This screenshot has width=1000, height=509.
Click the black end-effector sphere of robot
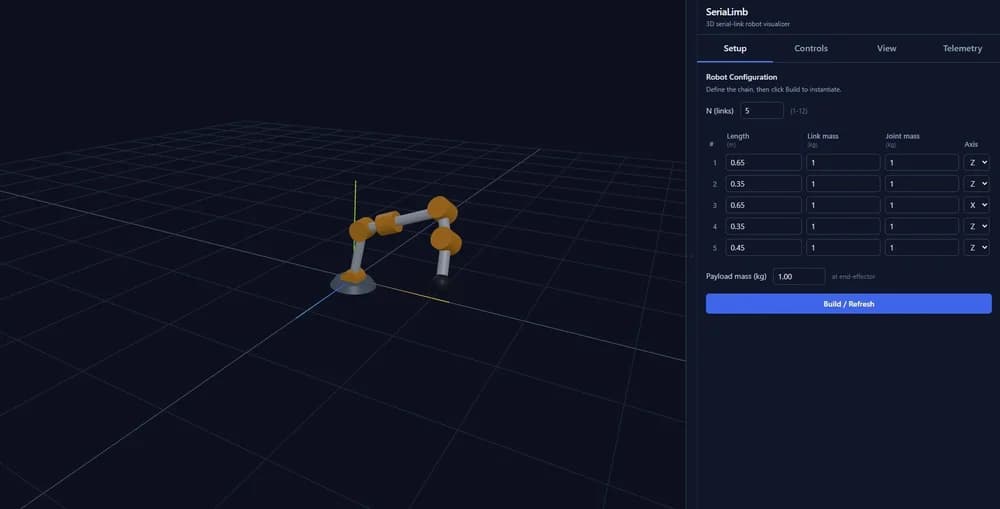tap(441, 279)
